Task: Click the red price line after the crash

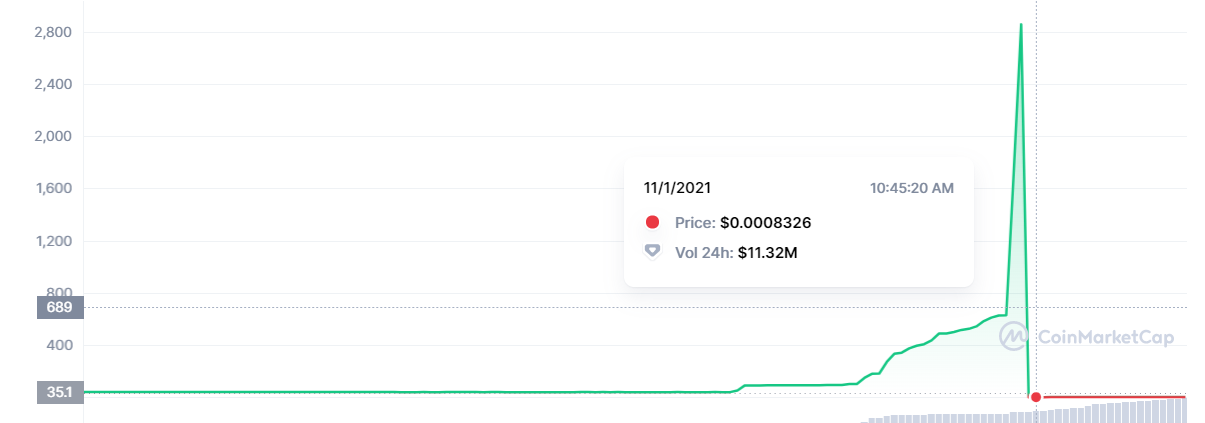Action: tap(1110, 397)
